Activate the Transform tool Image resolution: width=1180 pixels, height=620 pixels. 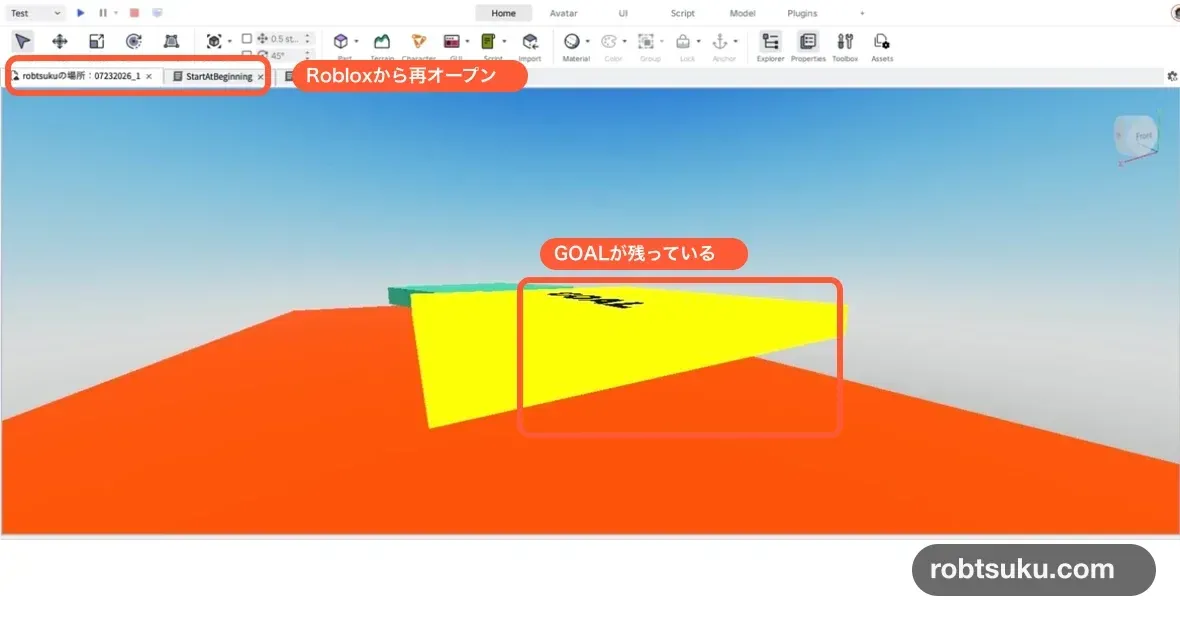[172, 41]
